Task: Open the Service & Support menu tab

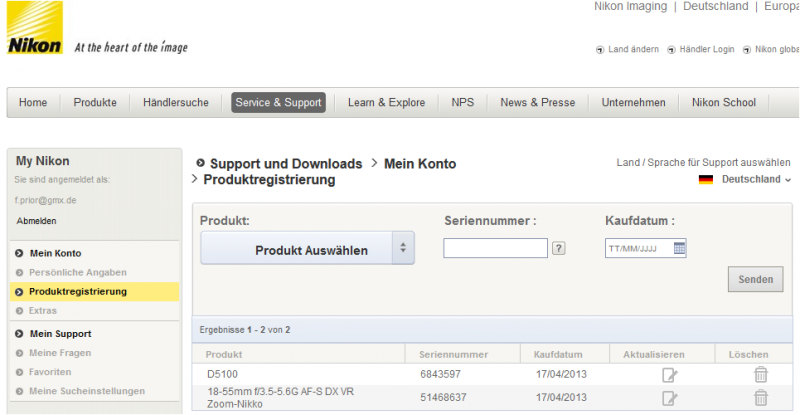Action: tap(278, 102)
